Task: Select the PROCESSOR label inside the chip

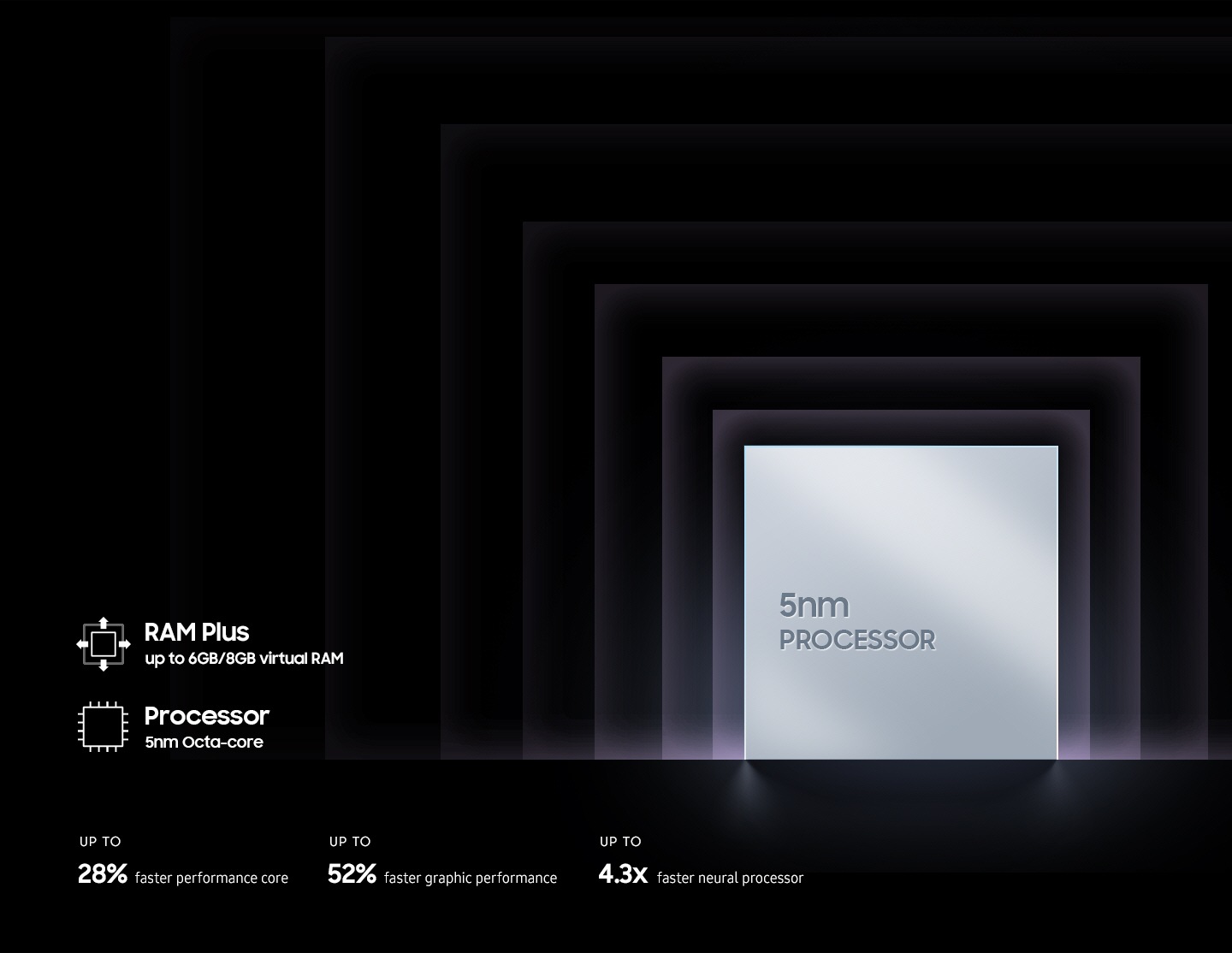Action: click(x=856, y=639)
